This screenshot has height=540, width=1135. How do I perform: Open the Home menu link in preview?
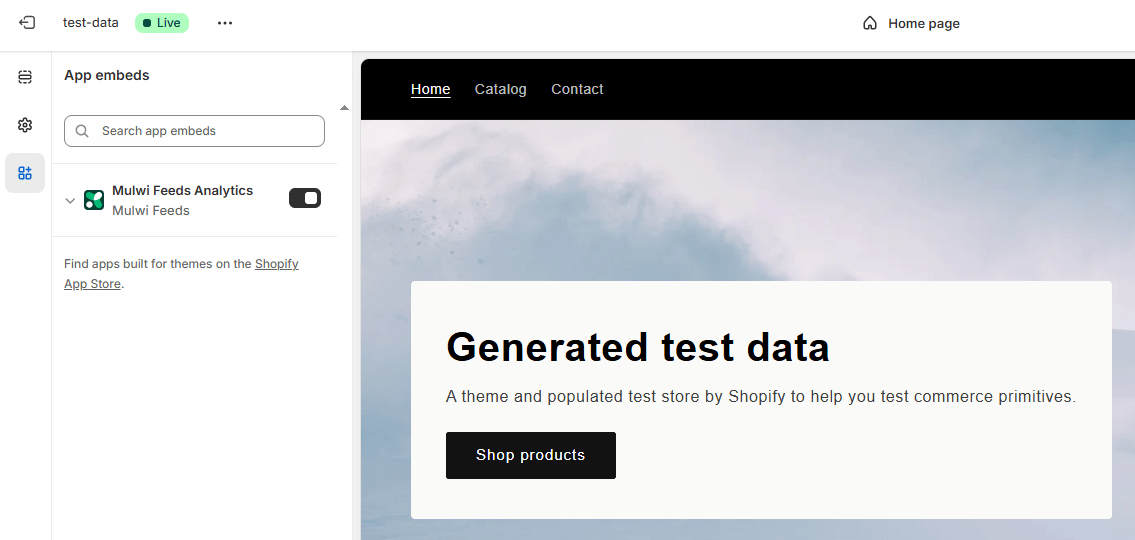pos(431,89)
